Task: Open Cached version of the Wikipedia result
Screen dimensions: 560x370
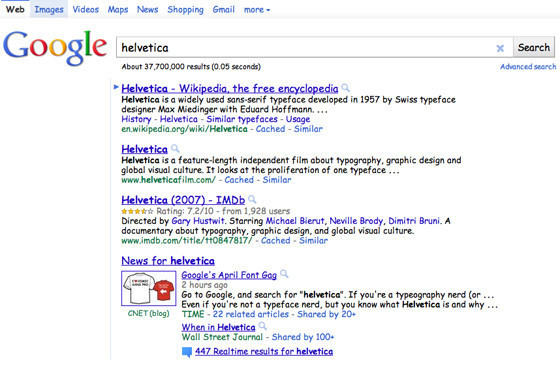Action: point(270,129)
